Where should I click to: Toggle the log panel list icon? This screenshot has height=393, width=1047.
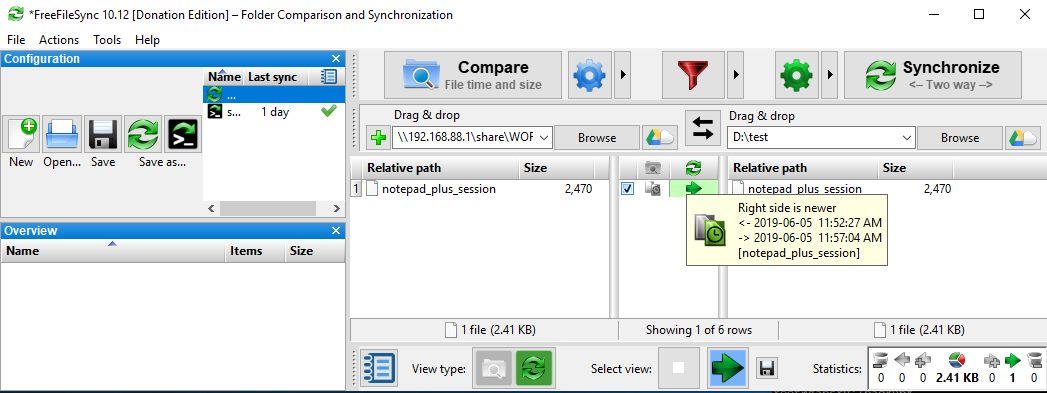pos(379,368)
